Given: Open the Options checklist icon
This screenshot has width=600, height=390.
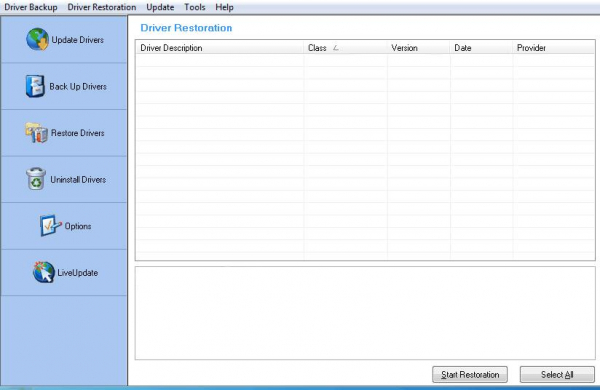Looking at the screenshot, I should (x=50, y=225).
